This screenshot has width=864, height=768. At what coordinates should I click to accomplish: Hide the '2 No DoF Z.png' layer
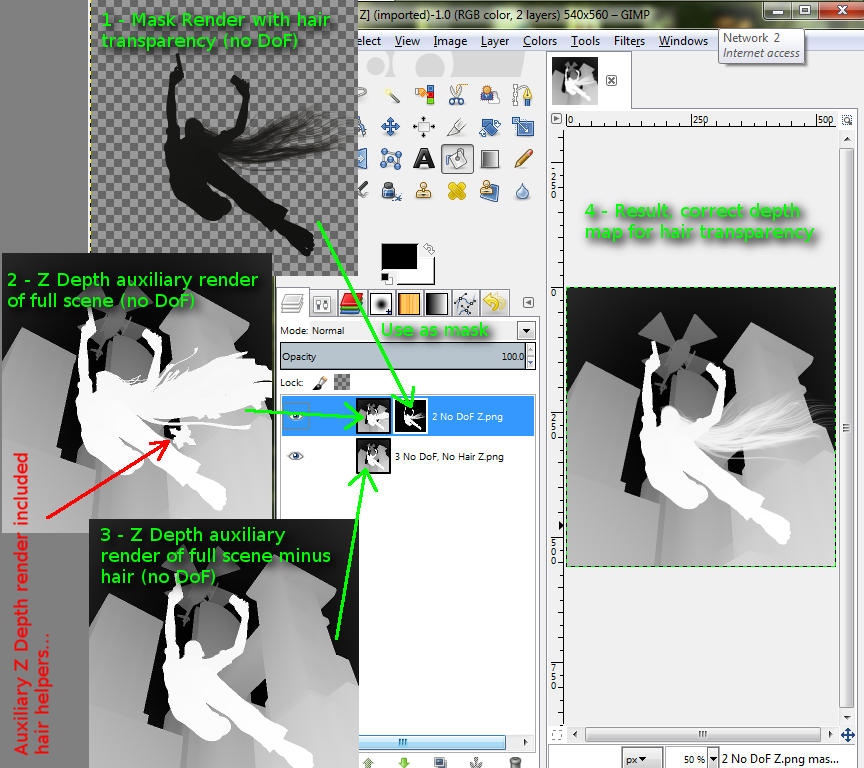295,416
